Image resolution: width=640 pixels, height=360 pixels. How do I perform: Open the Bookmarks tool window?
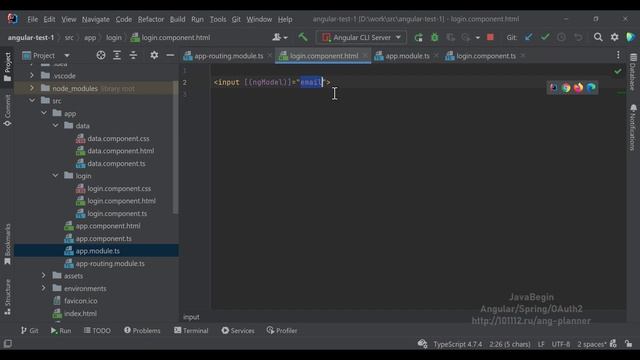(x=7, y=244)
